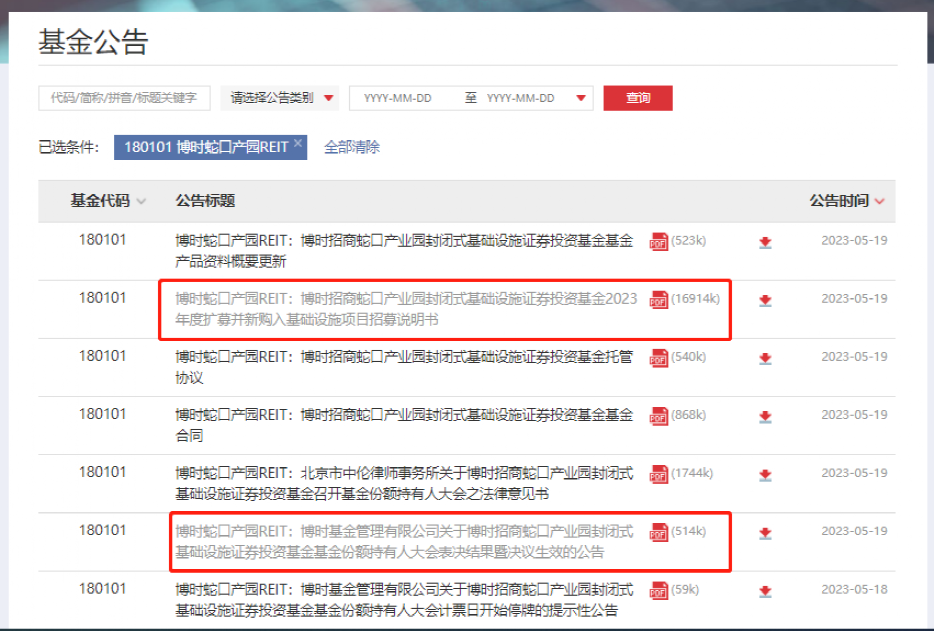This screenshot has height=631, width=934.
Task: Open PDF icon for 868k fund contract
Action: [658, 416]
